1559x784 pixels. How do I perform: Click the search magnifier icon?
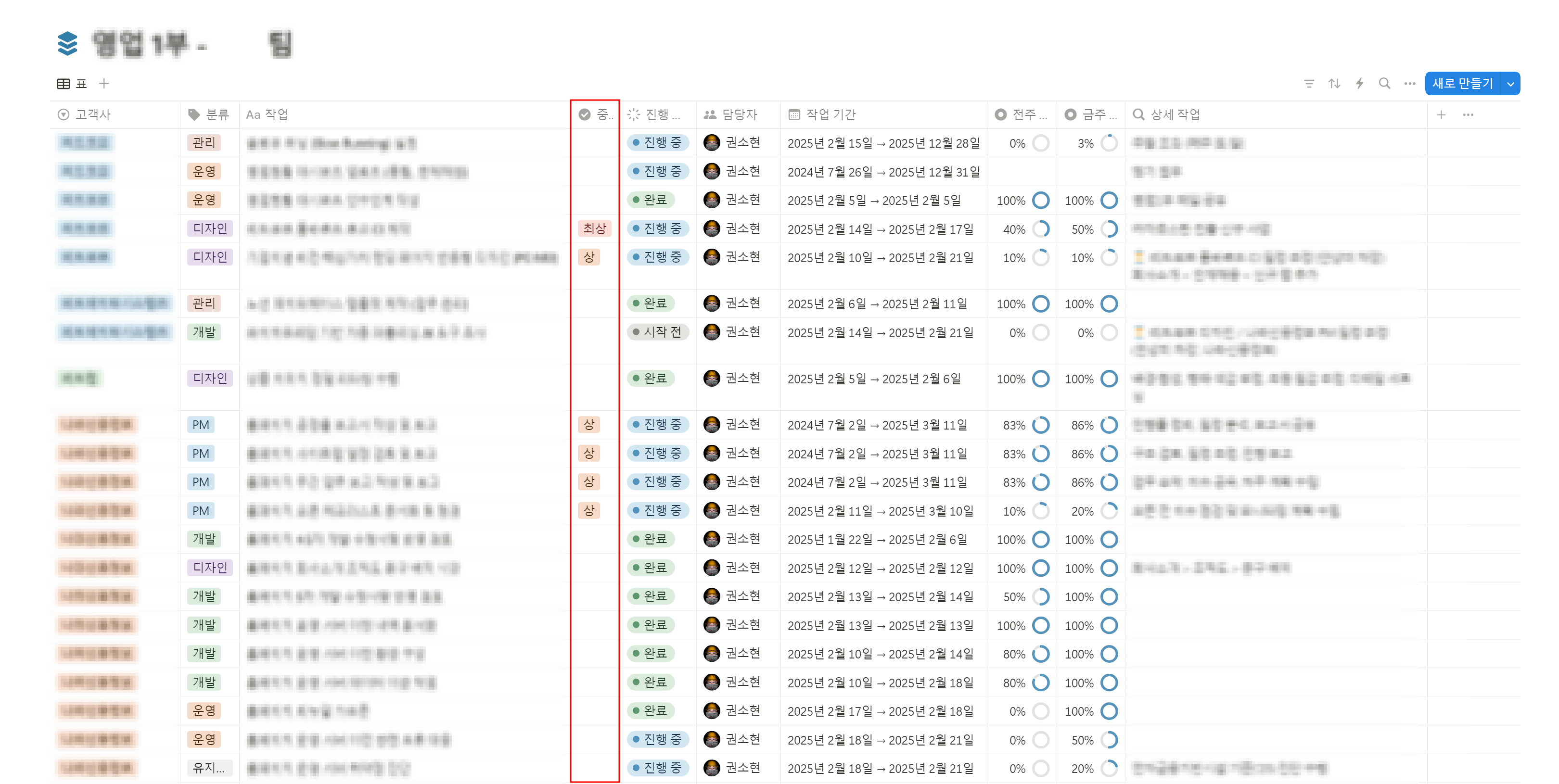[1384, 84]
